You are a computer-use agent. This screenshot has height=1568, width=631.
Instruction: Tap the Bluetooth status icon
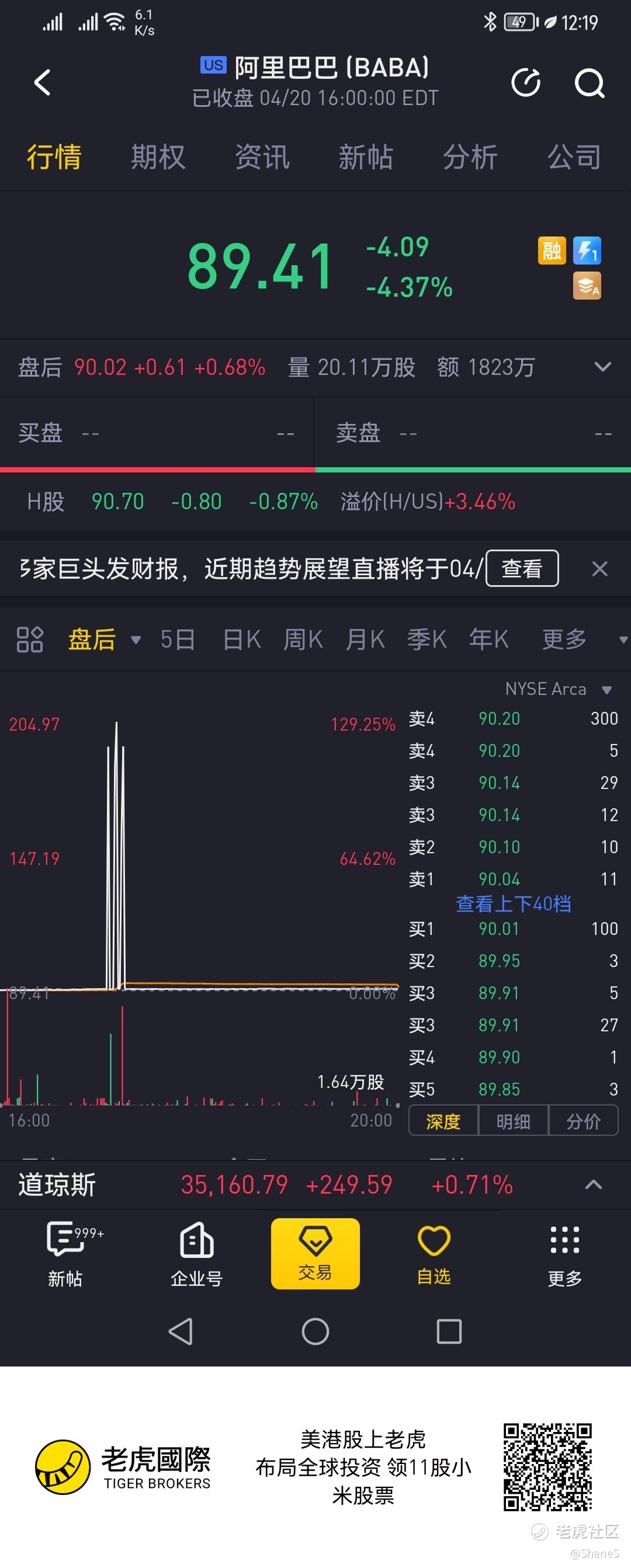point(490,22)
